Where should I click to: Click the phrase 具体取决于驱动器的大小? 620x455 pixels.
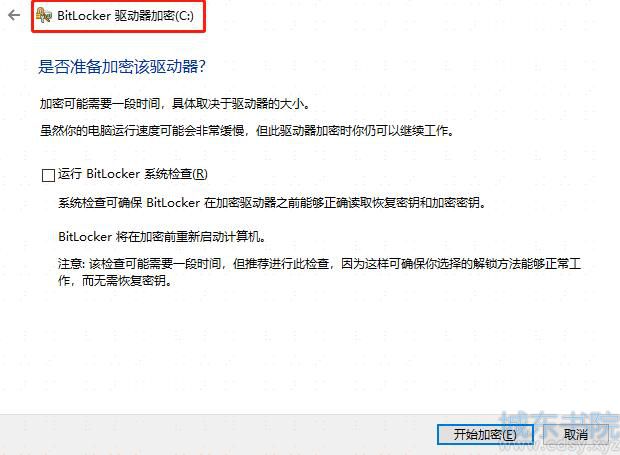point(240,104)
